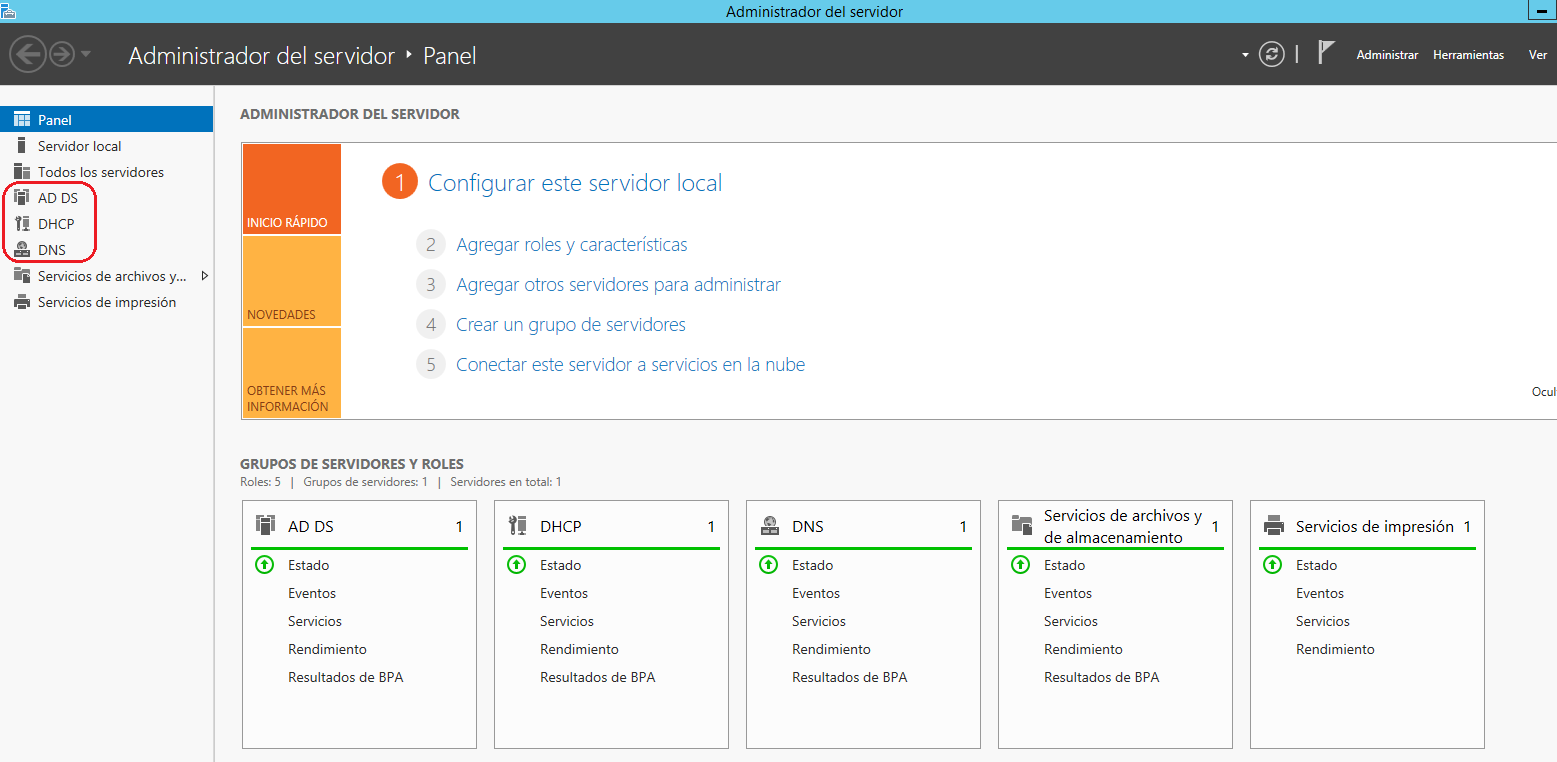The image size is (1557, 762).
Task: Open the notifications flag
Action: click(x=1326, y=53)
